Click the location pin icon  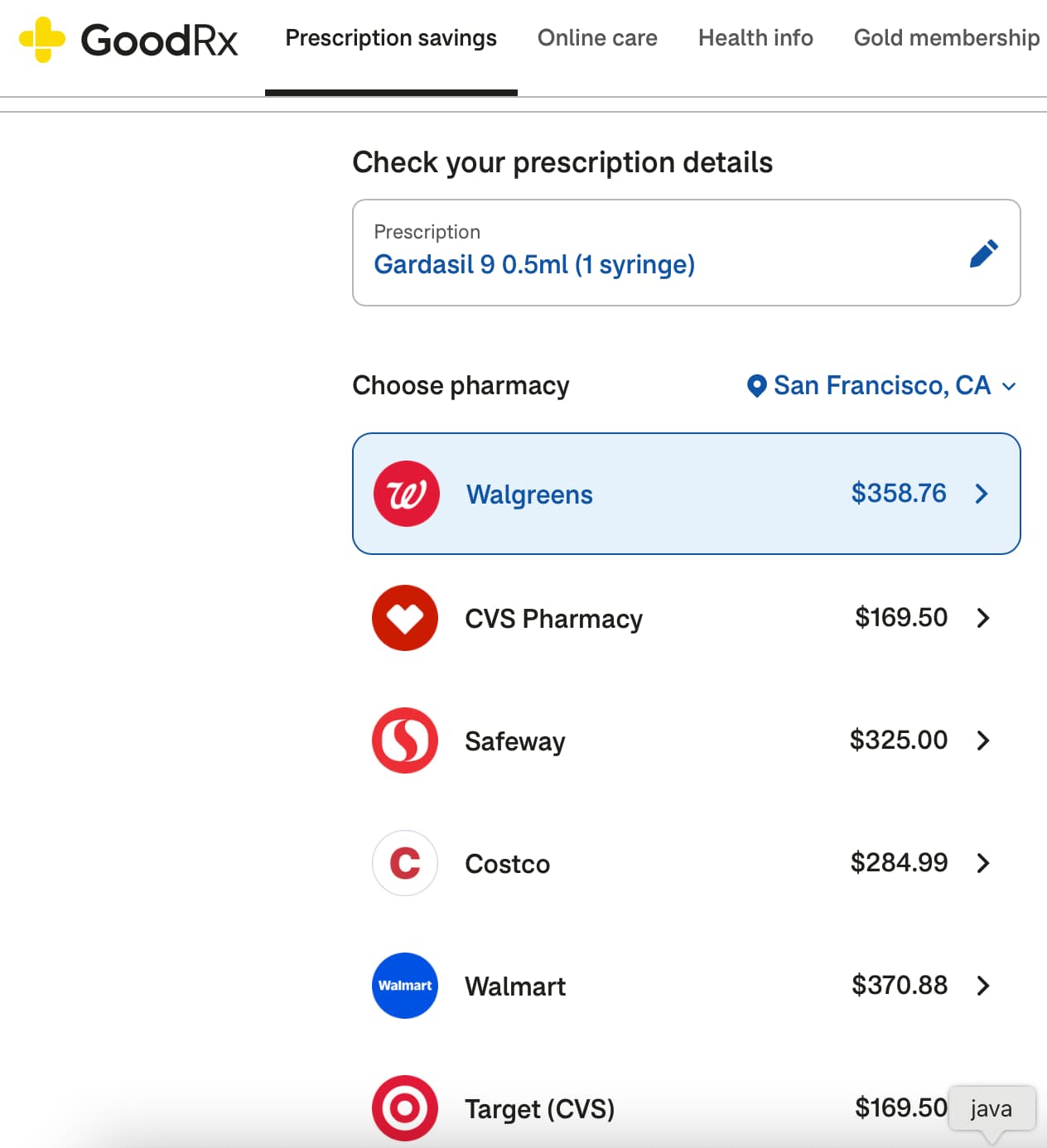click(756, 386)
